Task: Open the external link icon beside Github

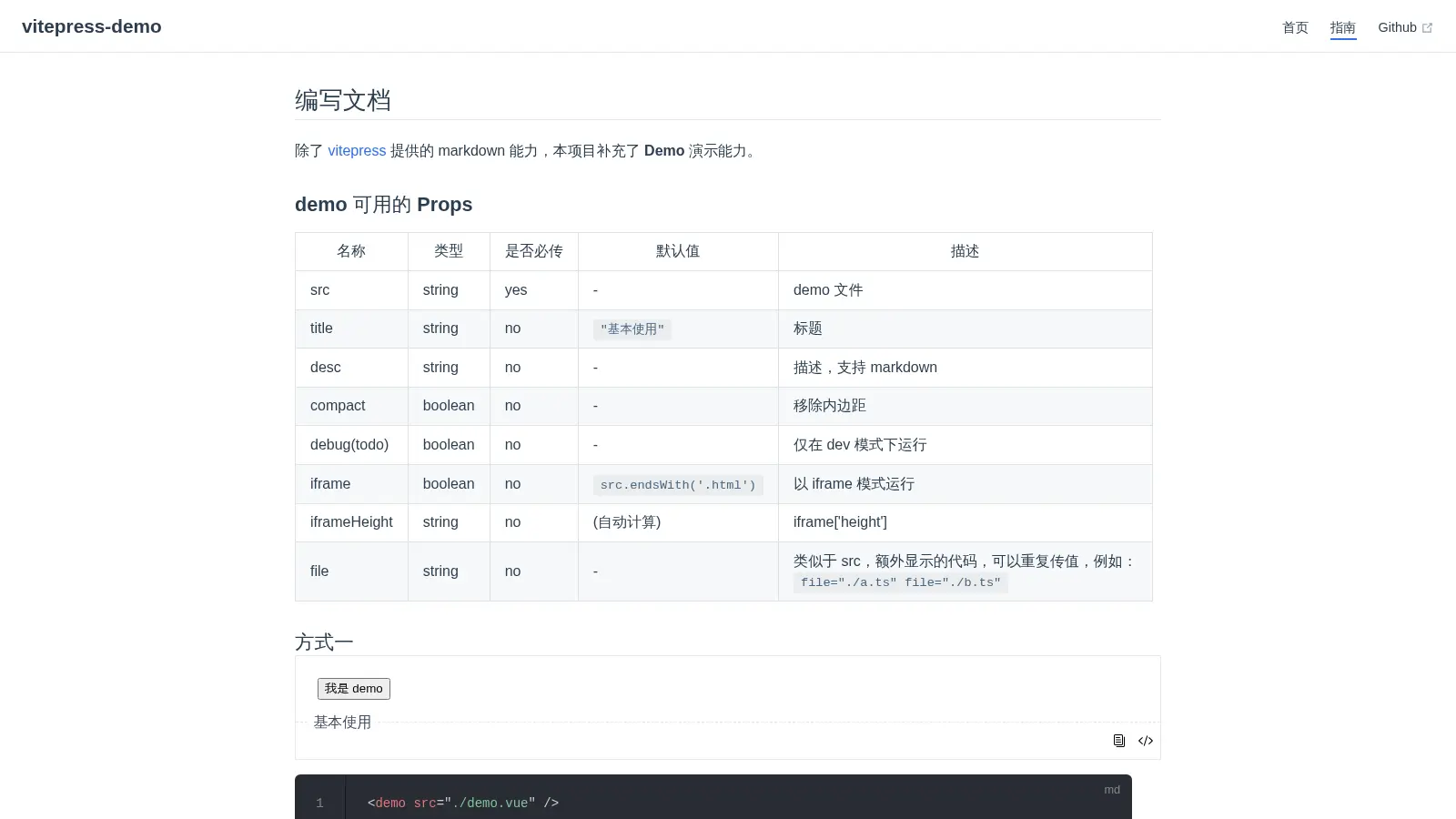Action: pyautogui.click(x=1427, y=28)
